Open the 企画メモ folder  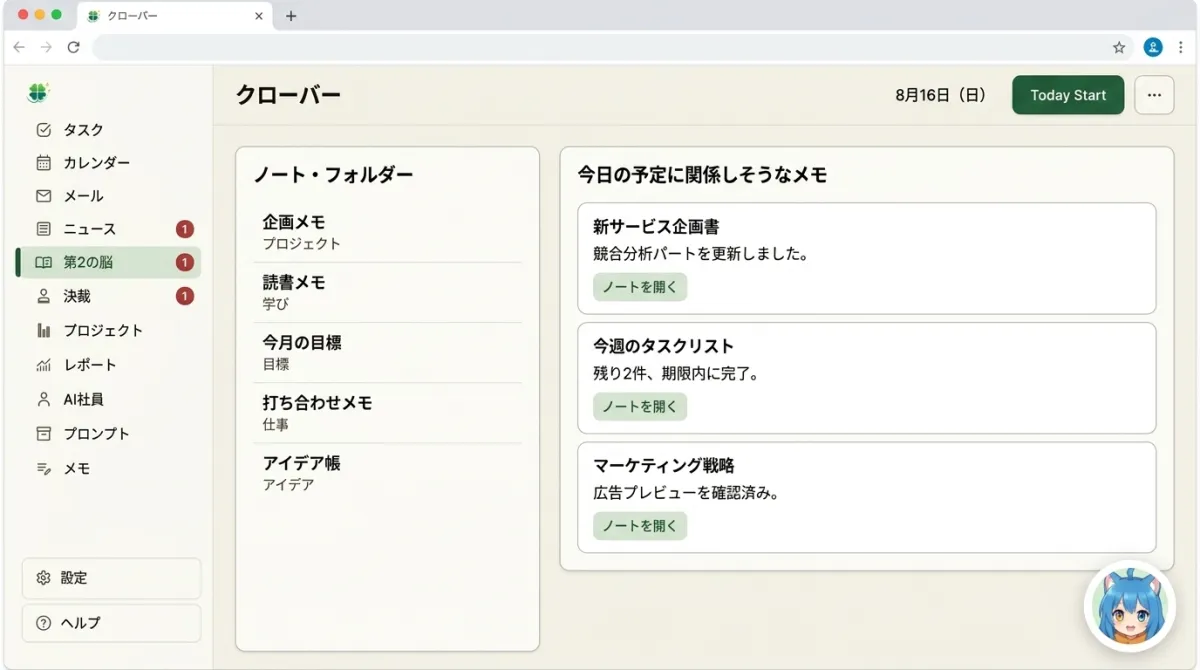click(x=387, y=232)
